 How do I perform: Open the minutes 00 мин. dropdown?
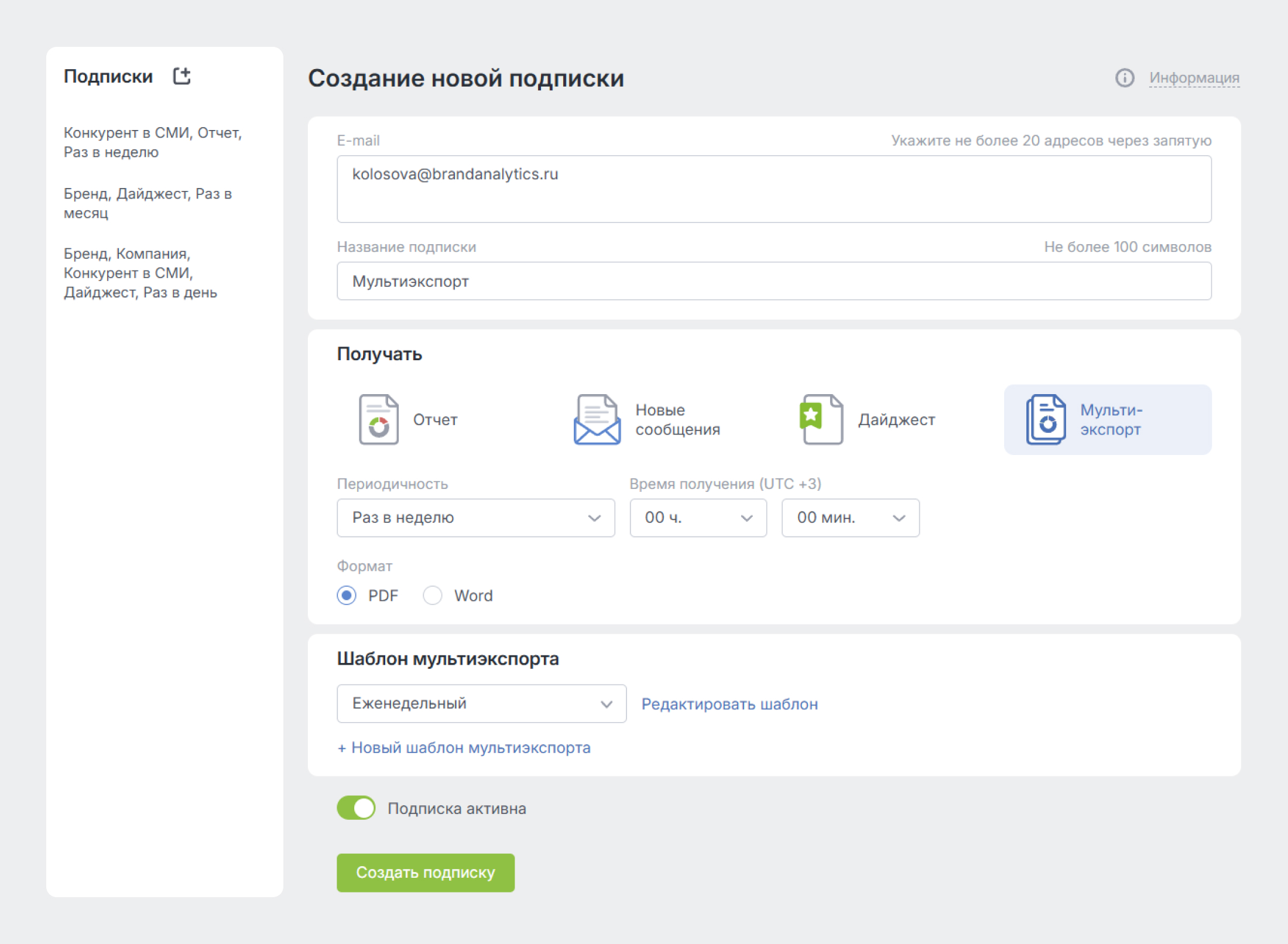click(x=850, y=518)
